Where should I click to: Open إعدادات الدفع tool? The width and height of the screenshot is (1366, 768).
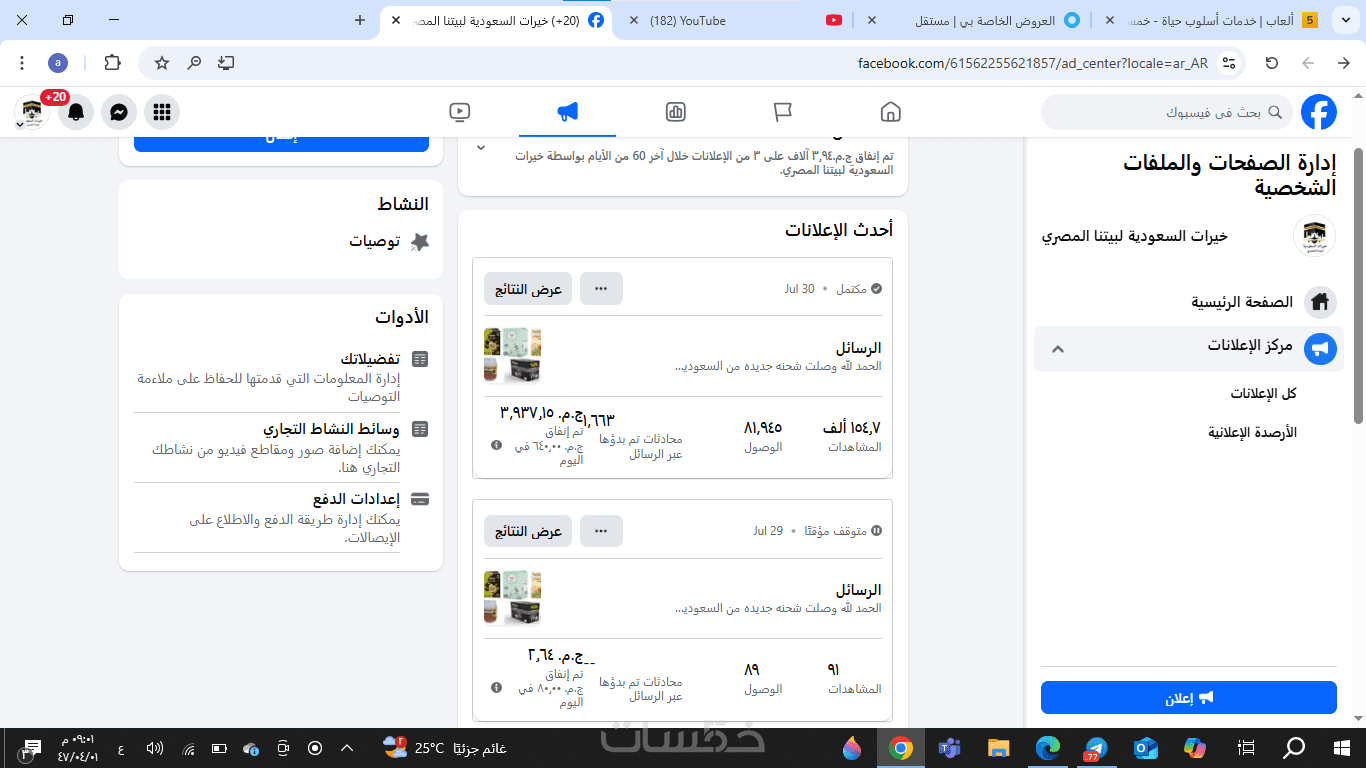coord(281,518)
